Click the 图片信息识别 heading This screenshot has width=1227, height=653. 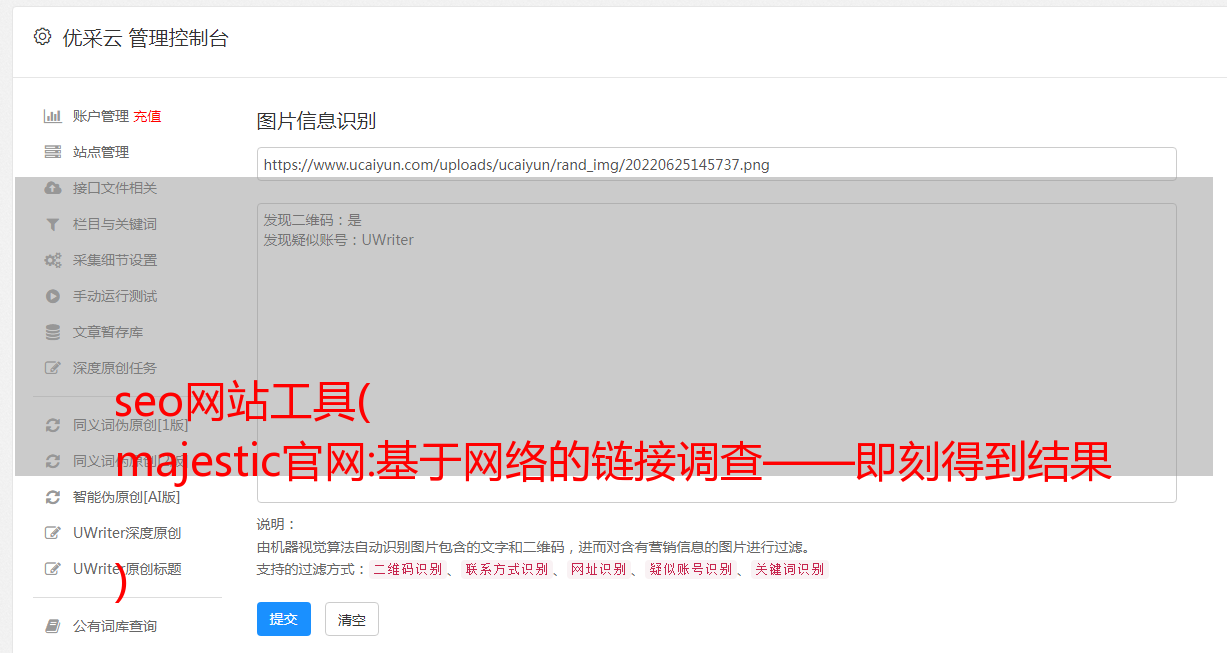coord(316,121)
